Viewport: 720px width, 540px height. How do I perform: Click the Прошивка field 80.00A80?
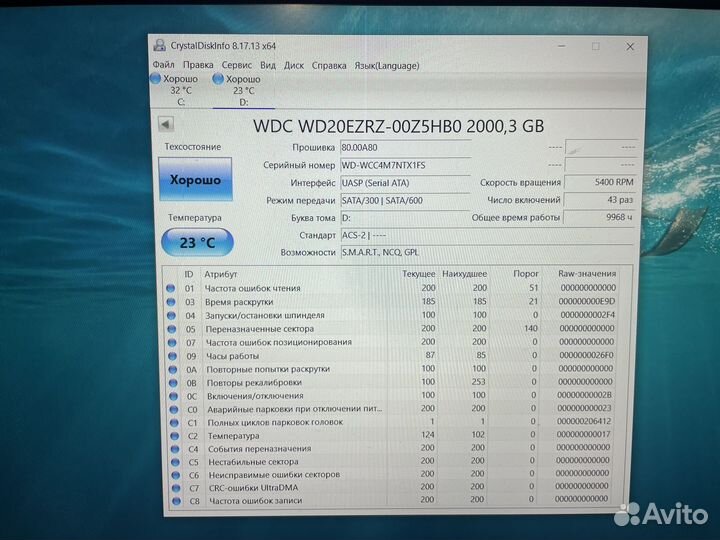click(405, 147)
